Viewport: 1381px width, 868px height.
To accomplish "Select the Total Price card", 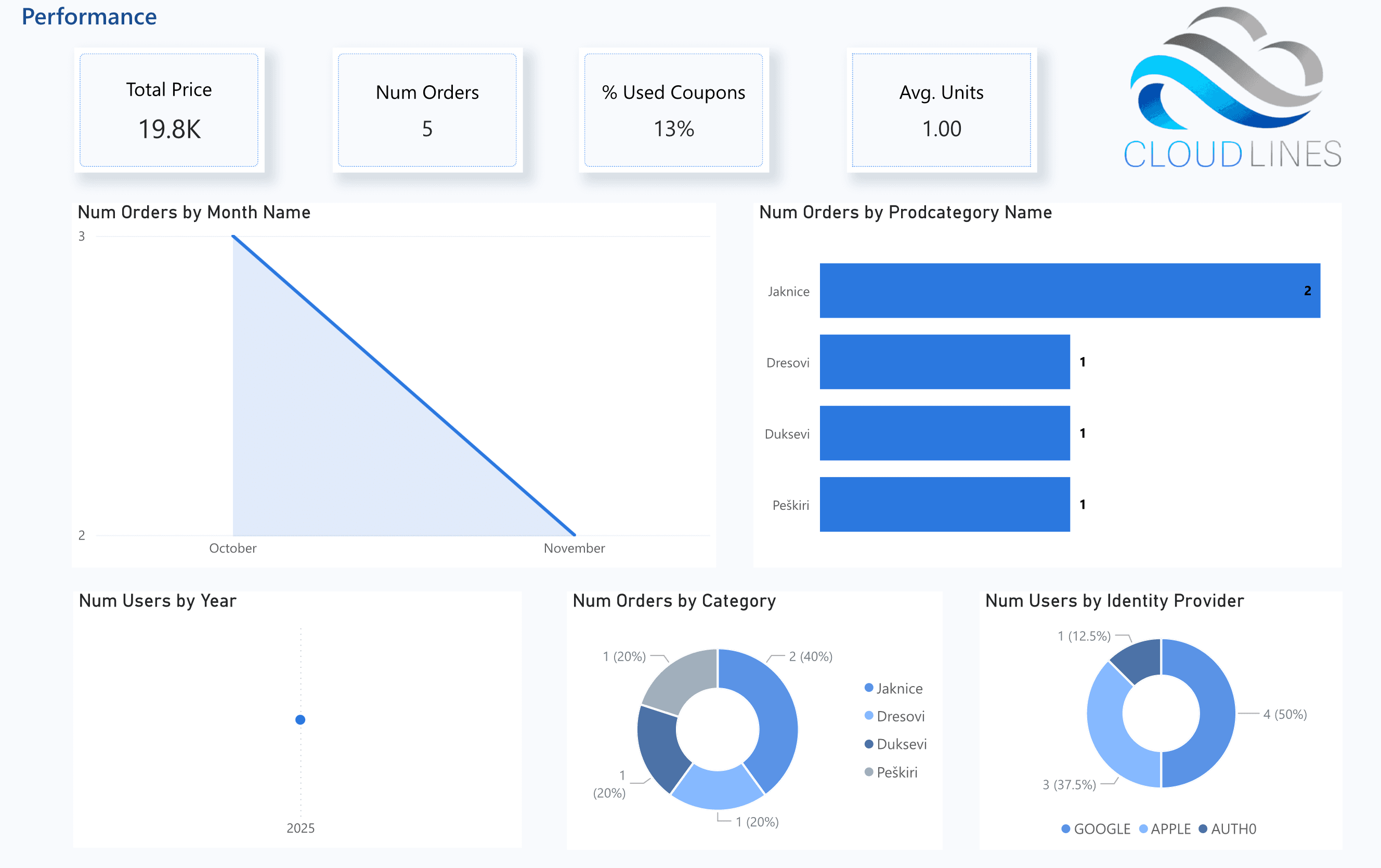I will (x=168, y=110).
